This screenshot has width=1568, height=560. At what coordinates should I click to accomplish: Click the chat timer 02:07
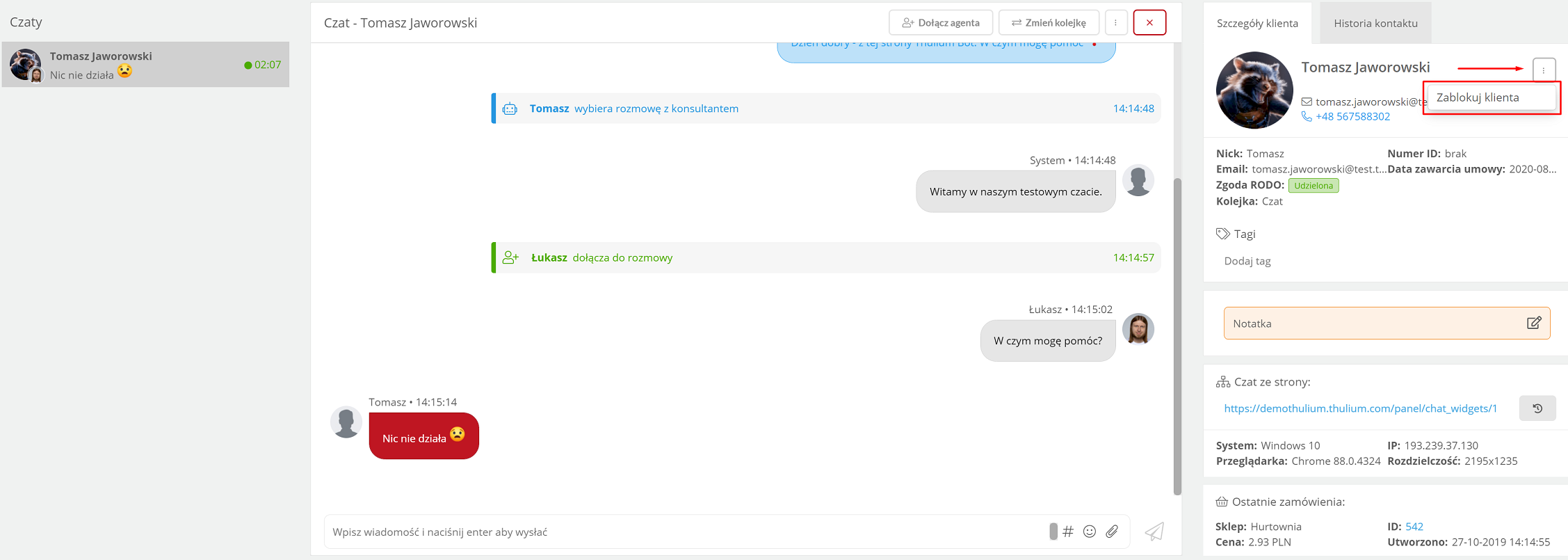click(x=268, y=65)
